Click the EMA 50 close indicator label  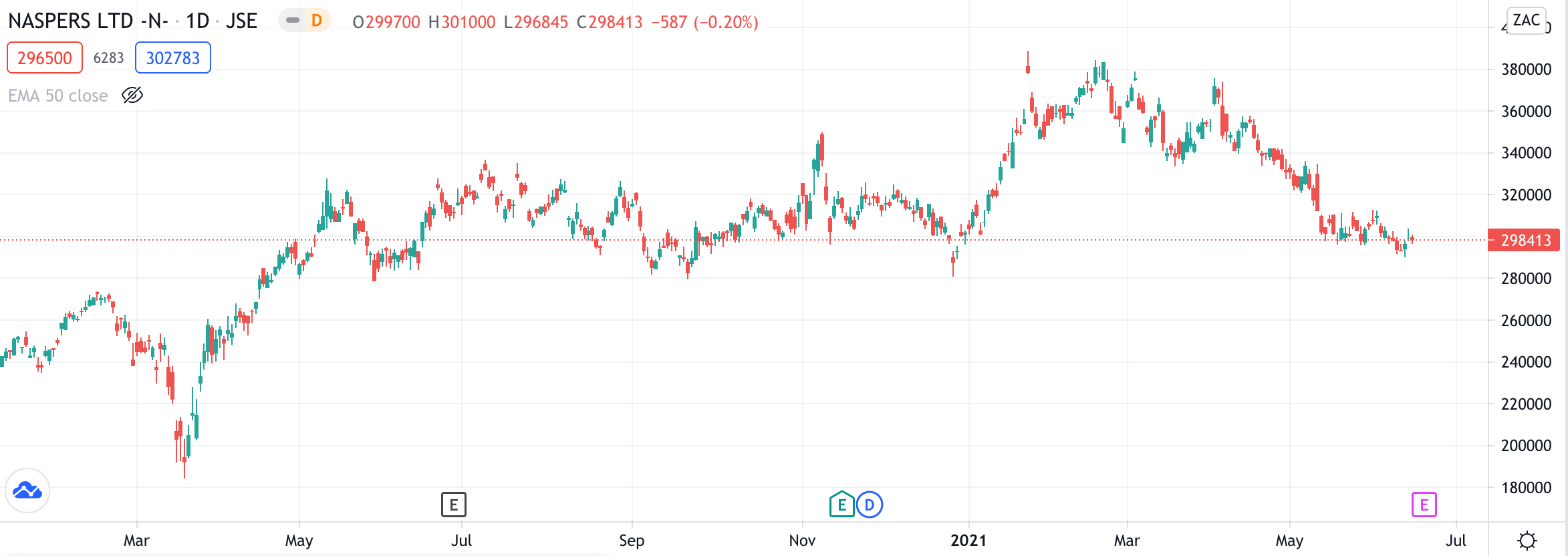(x=58, y=96)
